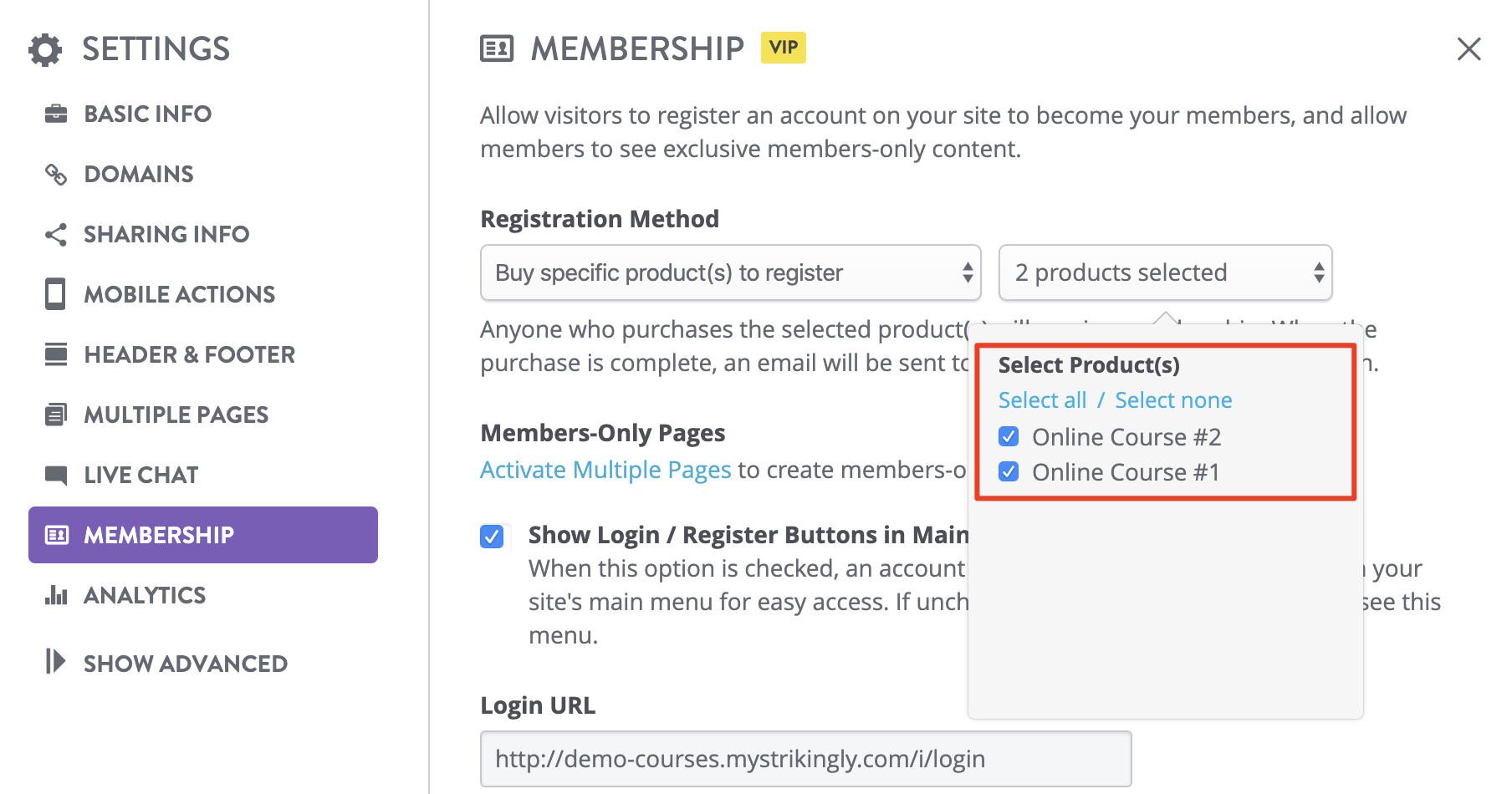Open the Registration Method dropdown
This screenshot has width=1512, height=794.
pos(729,272)
